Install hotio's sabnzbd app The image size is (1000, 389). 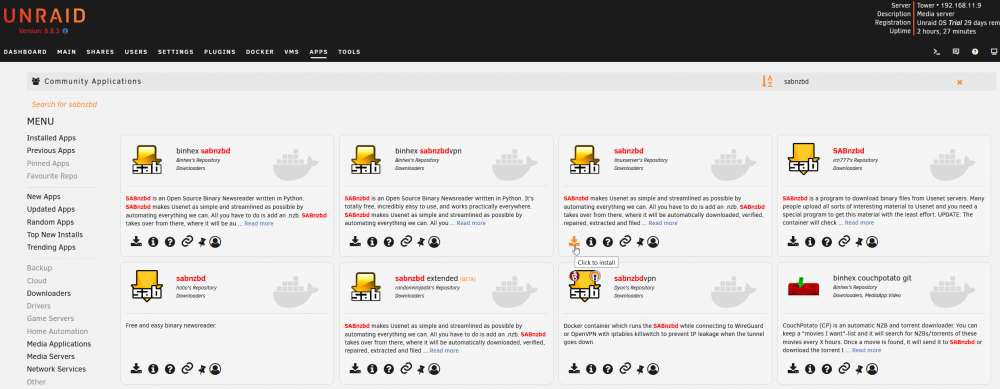click(x=136, y=369)
